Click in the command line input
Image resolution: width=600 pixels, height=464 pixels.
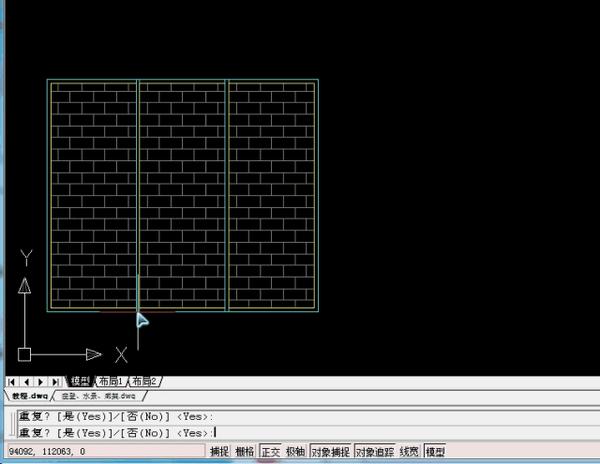click(308, 433)
